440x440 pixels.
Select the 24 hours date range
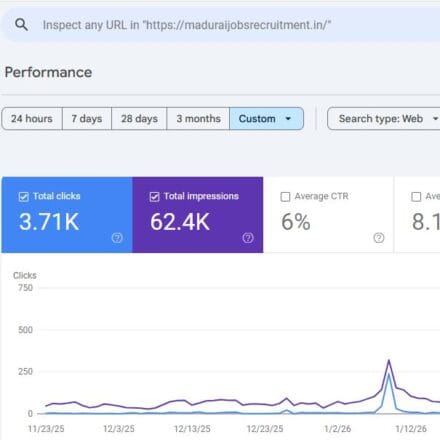pyautogui.click(x=32, y=119)
